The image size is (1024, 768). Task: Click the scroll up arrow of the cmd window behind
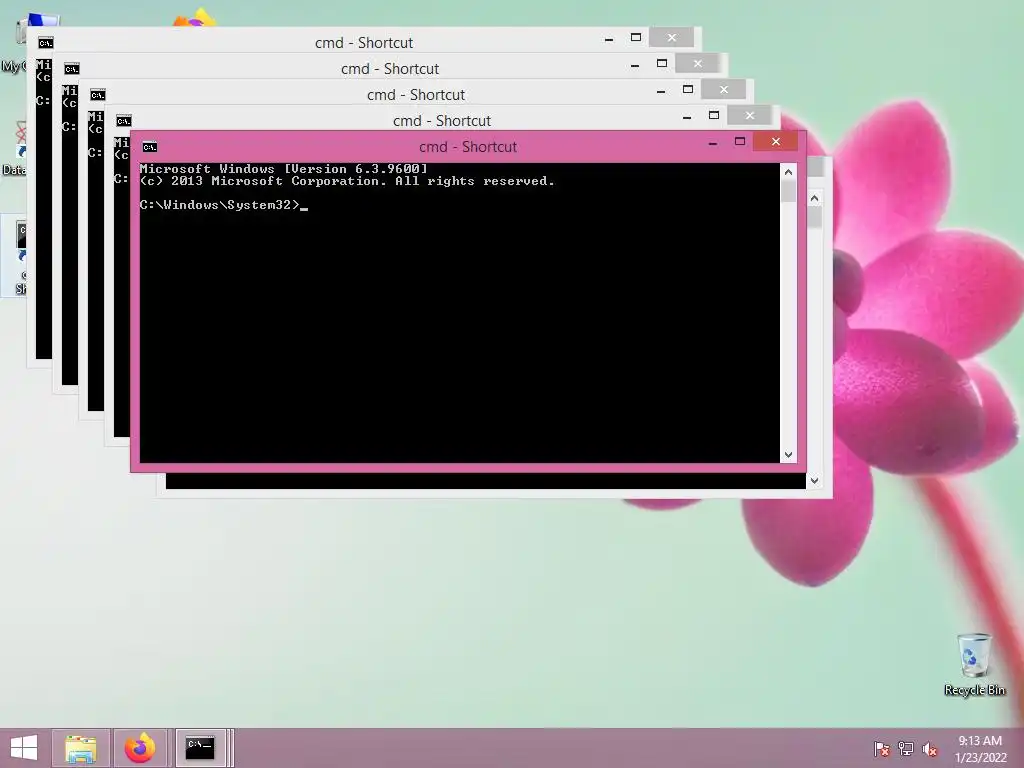814,198
